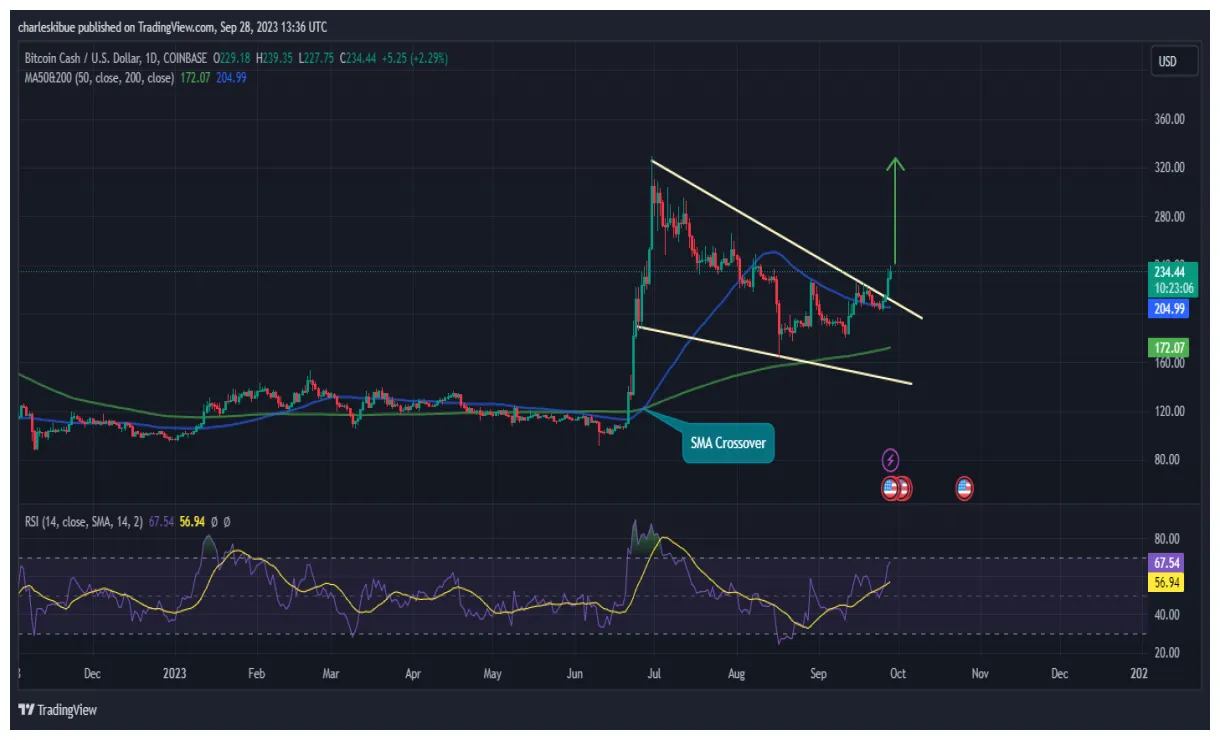Click the paired US flag economic event icons
This screenshot has height=740, width=1220.
click(x=895, y=488)
